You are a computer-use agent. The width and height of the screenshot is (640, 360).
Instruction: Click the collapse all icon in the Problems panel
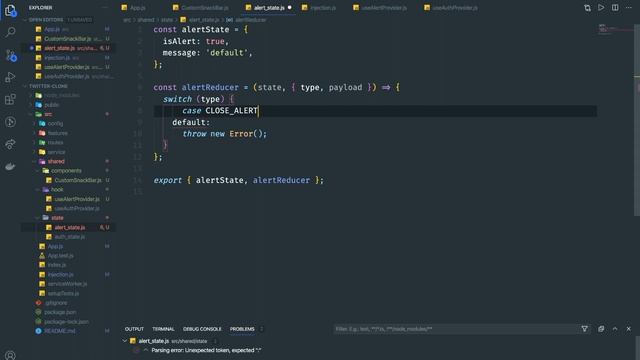pos(601,329)
